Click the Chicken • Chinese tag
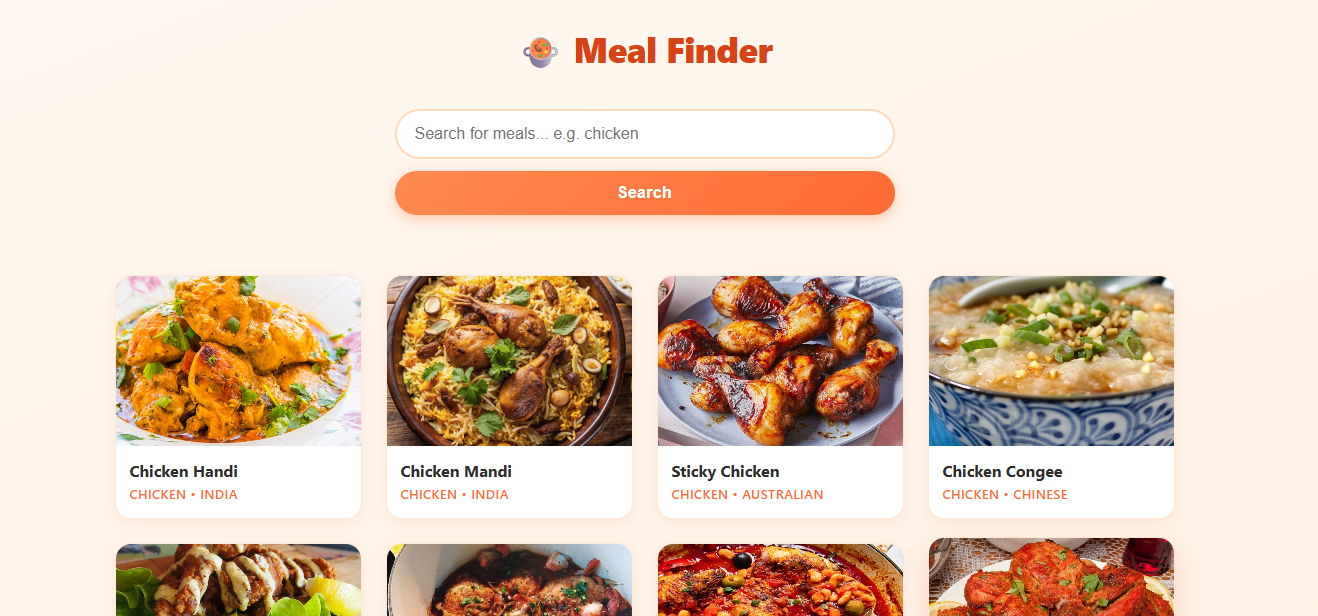The height and width of the screenshot is (616, 1318). [1005, 495]
